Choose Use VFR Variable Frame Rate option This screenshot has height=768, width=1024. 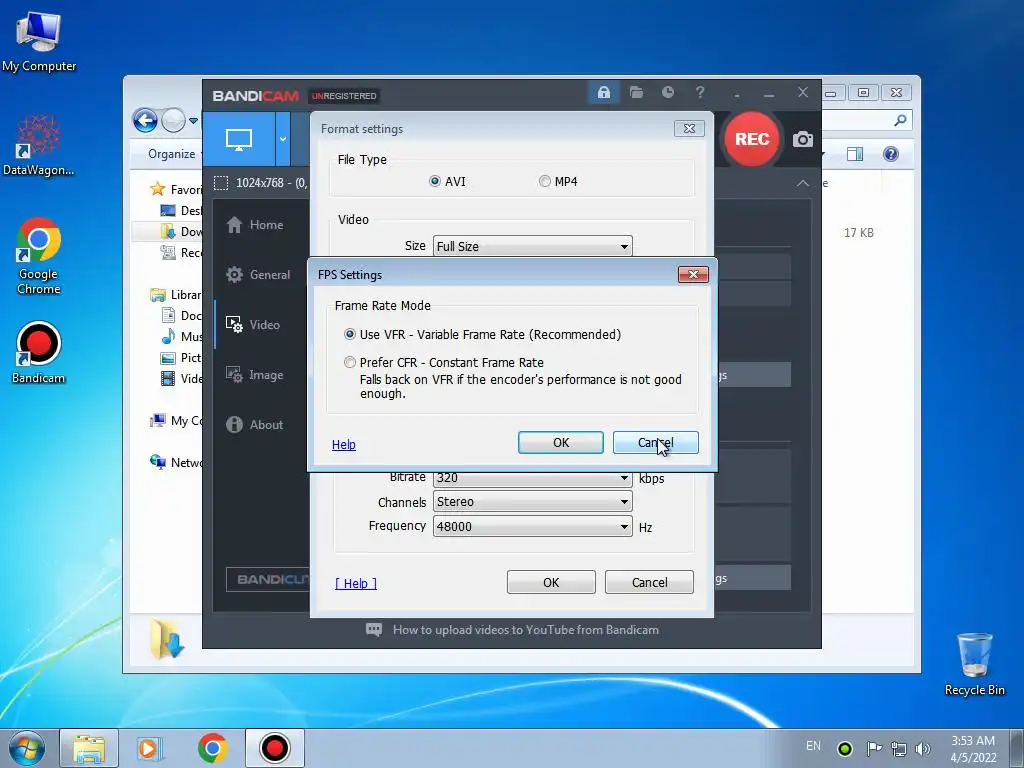[483, 334]
